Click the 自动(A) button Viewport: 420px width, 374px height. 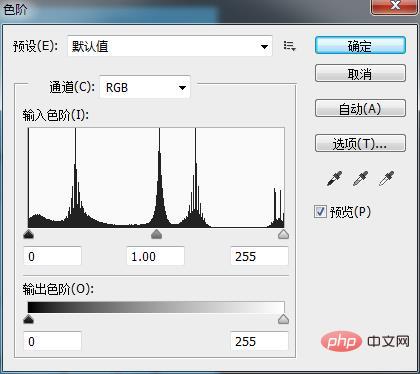pyautogui.click(x=360, y=108)
